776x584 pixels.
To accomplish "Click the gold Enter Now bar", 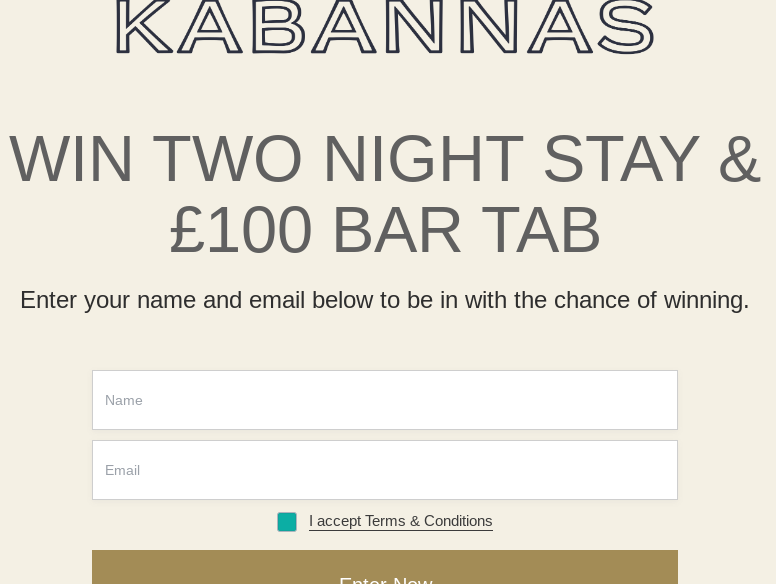I will 385,570.
